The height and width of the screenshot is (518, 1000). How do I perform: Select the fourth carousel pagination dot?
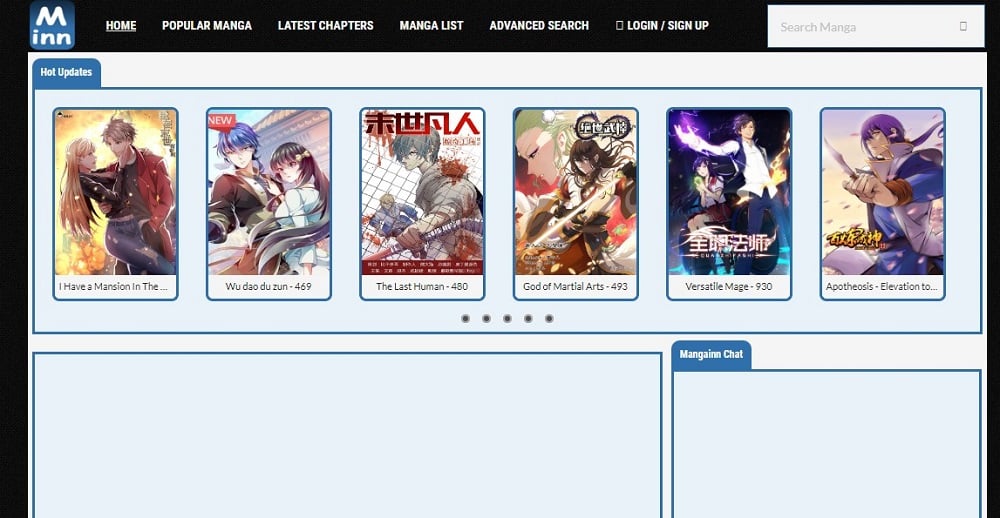click(x=528, y=318)
